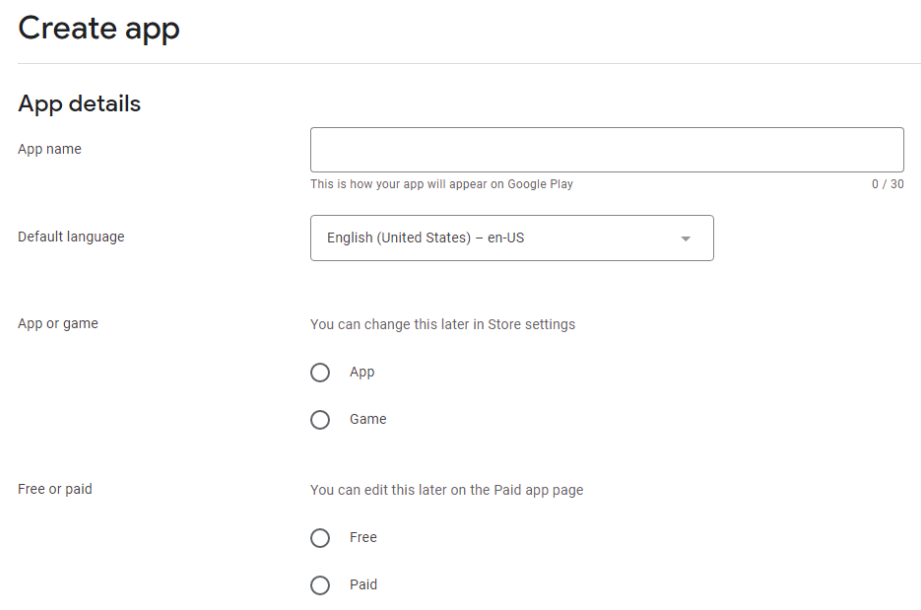The height and width of the screenshot is (610, 921).
Task: Select the Game radio button
Action: pos(320,420)
